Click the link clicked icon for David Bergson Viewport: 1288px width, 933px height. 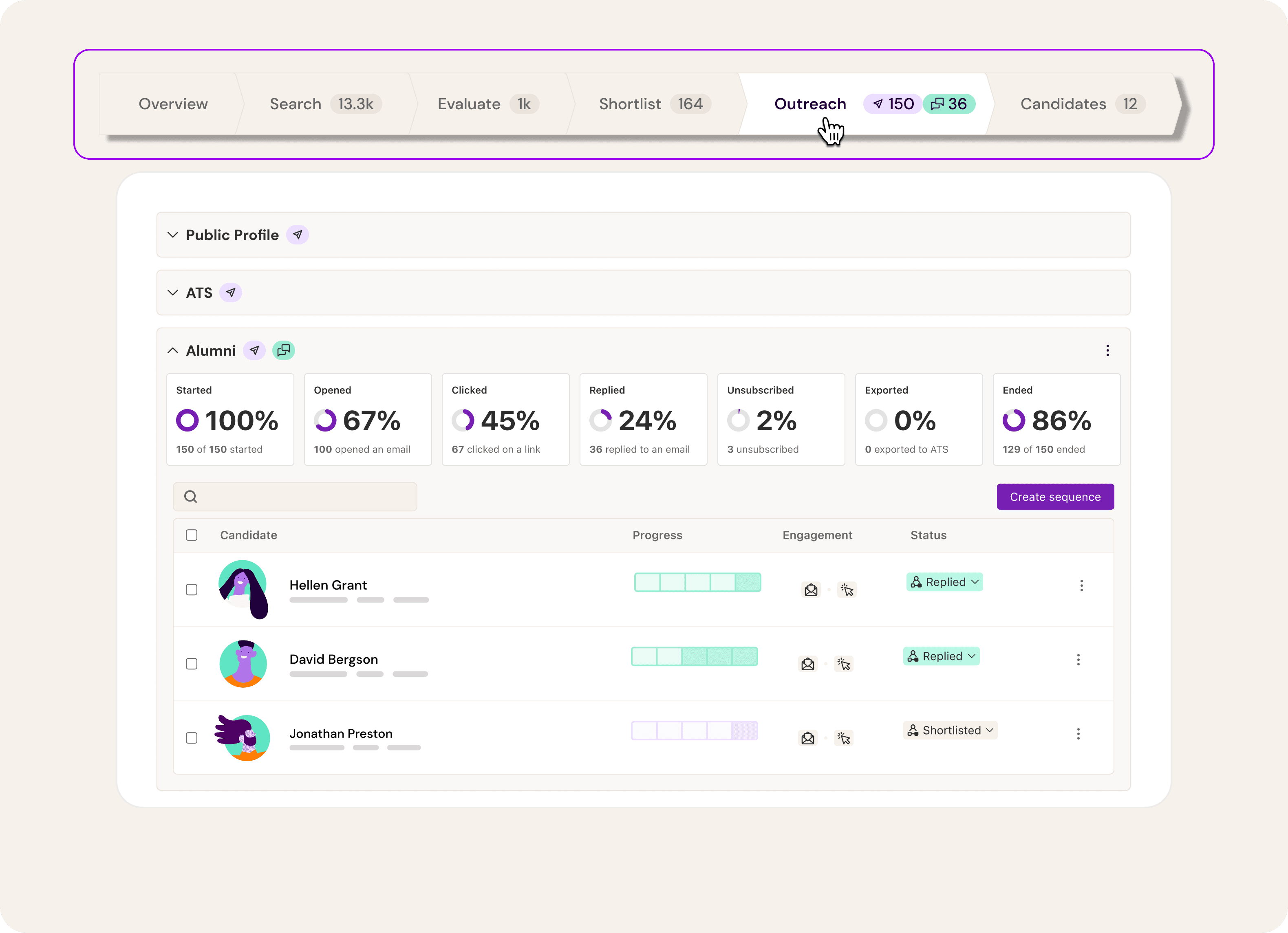[x=844, y=664]
